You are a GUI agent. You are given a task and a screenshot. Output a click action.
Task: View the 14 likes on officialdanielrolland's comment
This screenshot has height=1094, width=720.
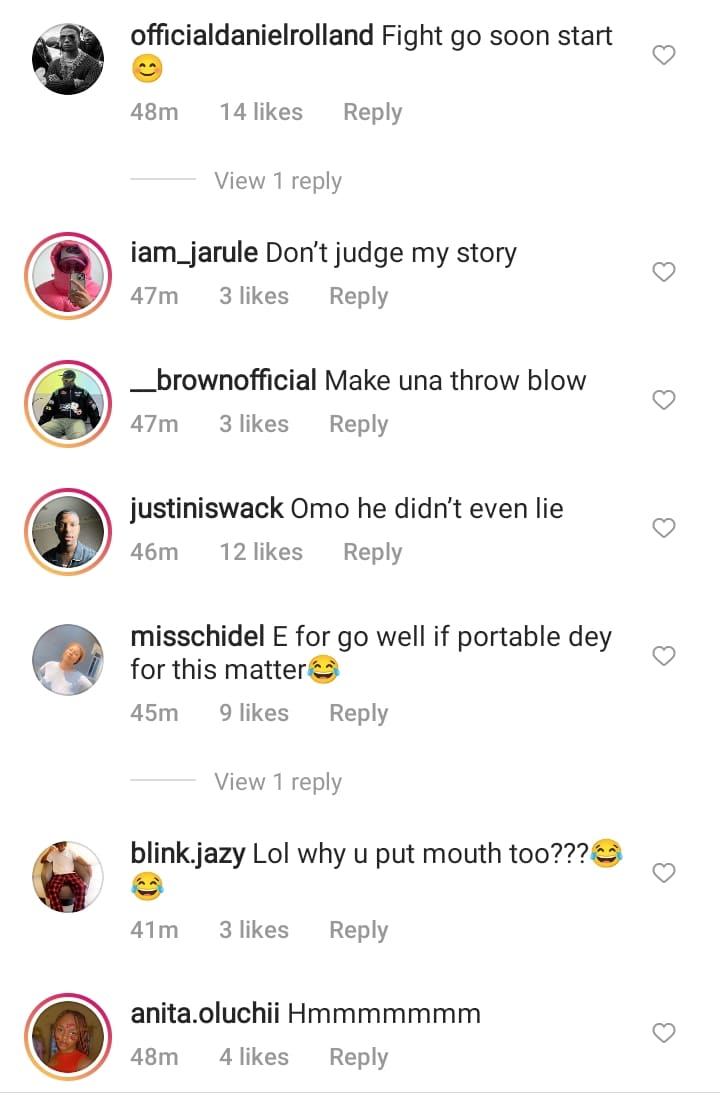(260, 112)
